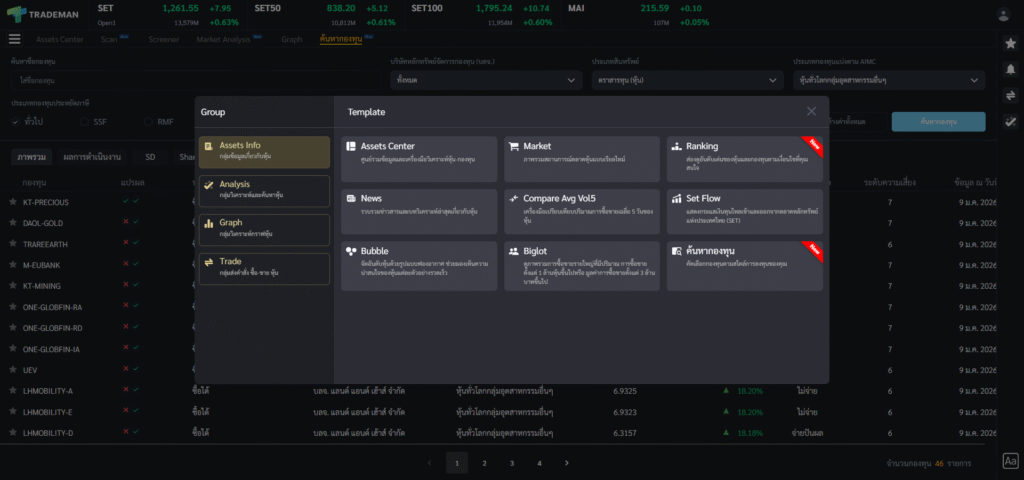This screenshot has height=480, width=1024.
Task: Open the hamburger menu icon
Action: tap(14, 39)
